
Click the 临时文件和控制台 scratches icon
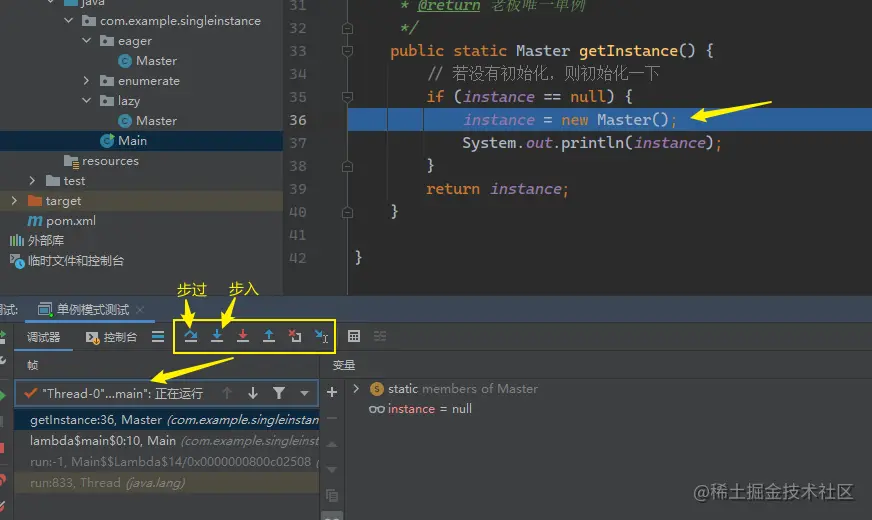(x=17, y=261)
